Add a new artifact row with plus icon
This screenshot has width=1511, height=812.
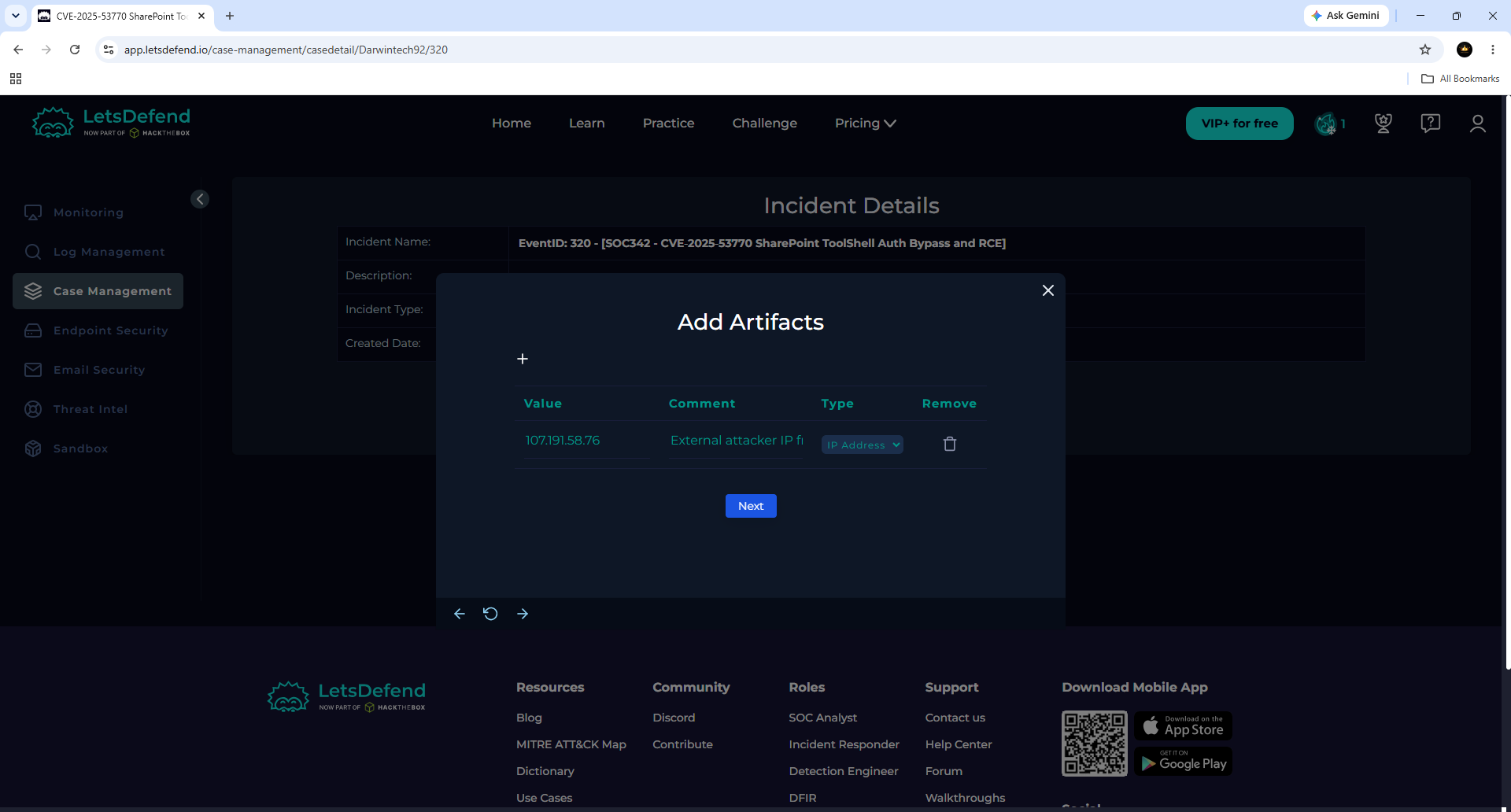523,359
